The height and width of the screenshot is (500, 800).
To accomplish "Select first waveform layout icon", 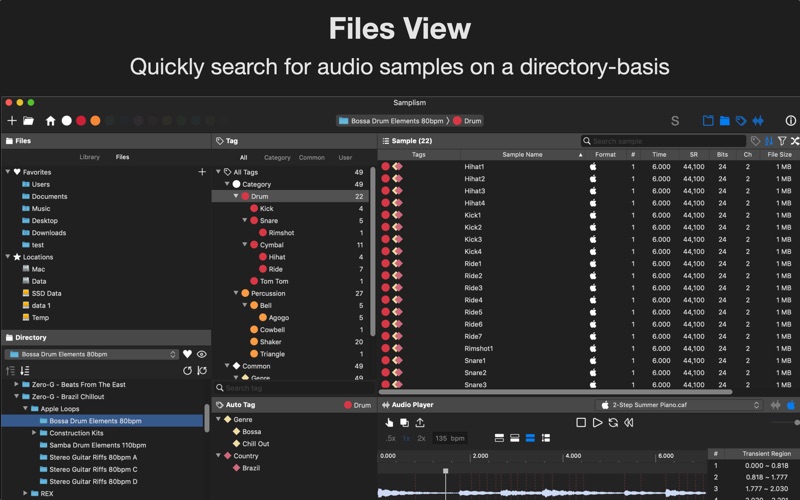I will 499,438.
